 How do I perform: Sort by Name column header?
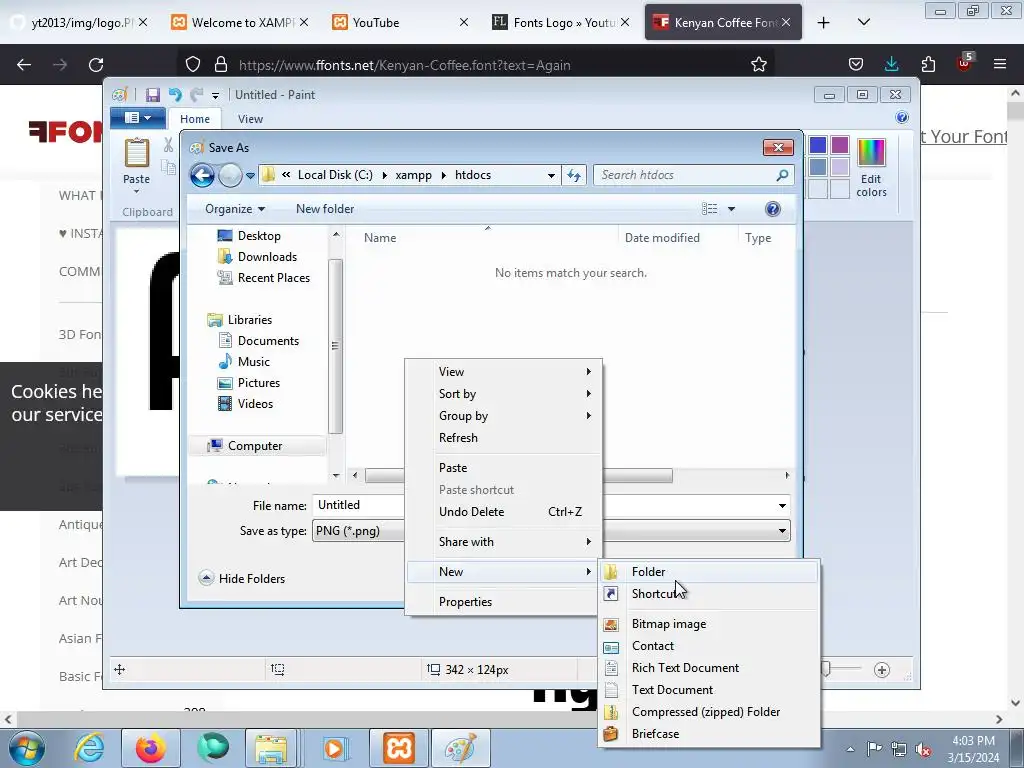tap(380, 238)
